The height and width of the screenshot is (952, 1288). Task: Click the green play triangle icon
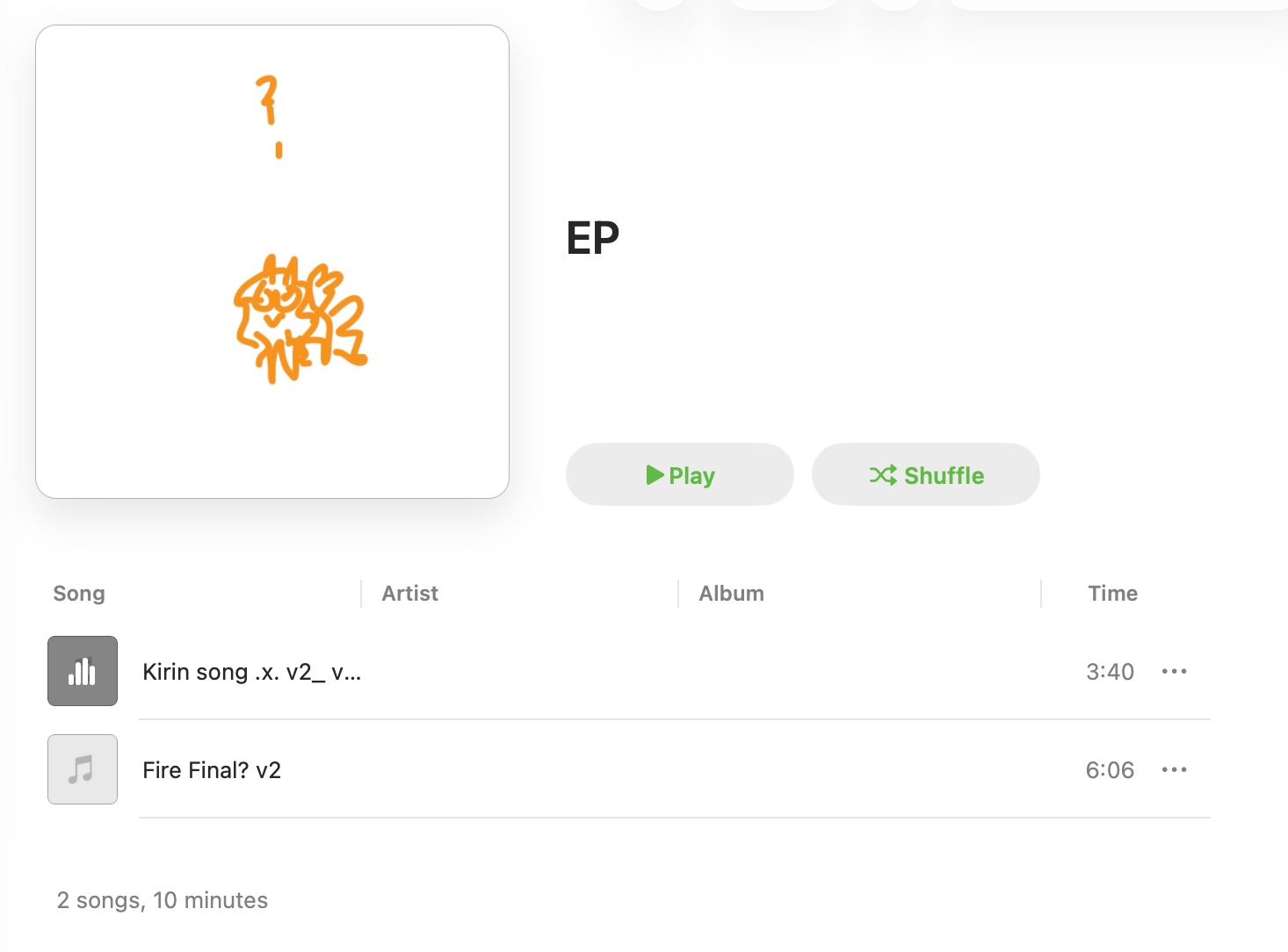coord(655,475)
